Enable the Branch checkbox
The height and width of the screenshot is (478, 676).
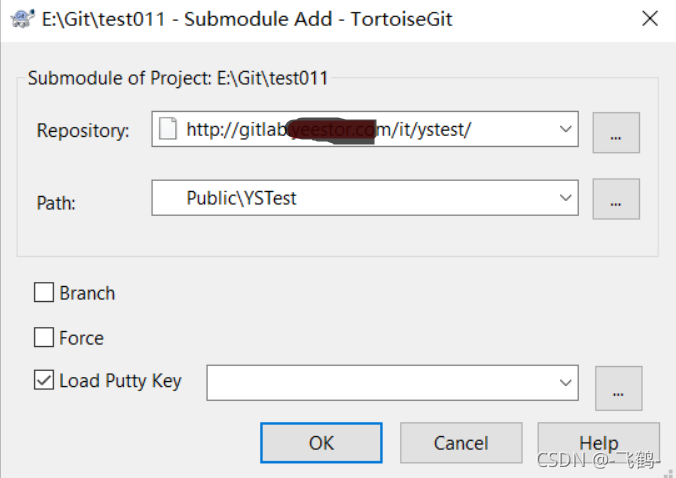coord(44,293)
